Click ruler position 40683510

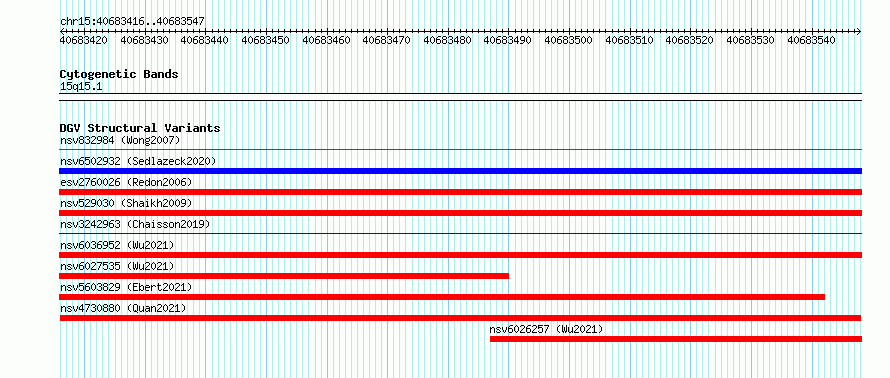[x=629, y=40]
